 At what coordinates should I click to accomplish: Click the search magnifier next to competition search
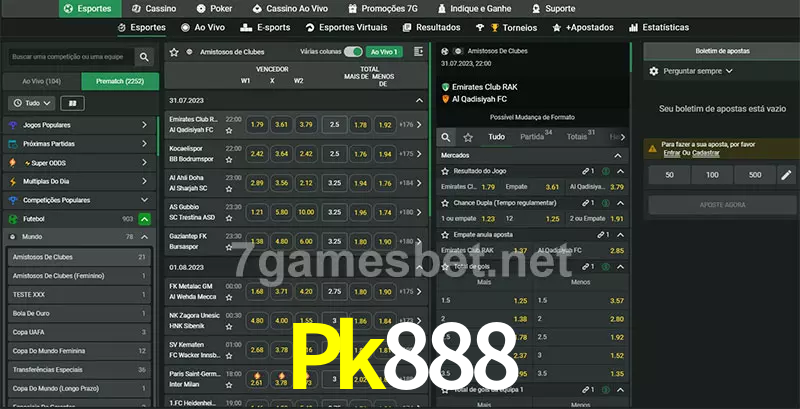[x=145, y=58]
